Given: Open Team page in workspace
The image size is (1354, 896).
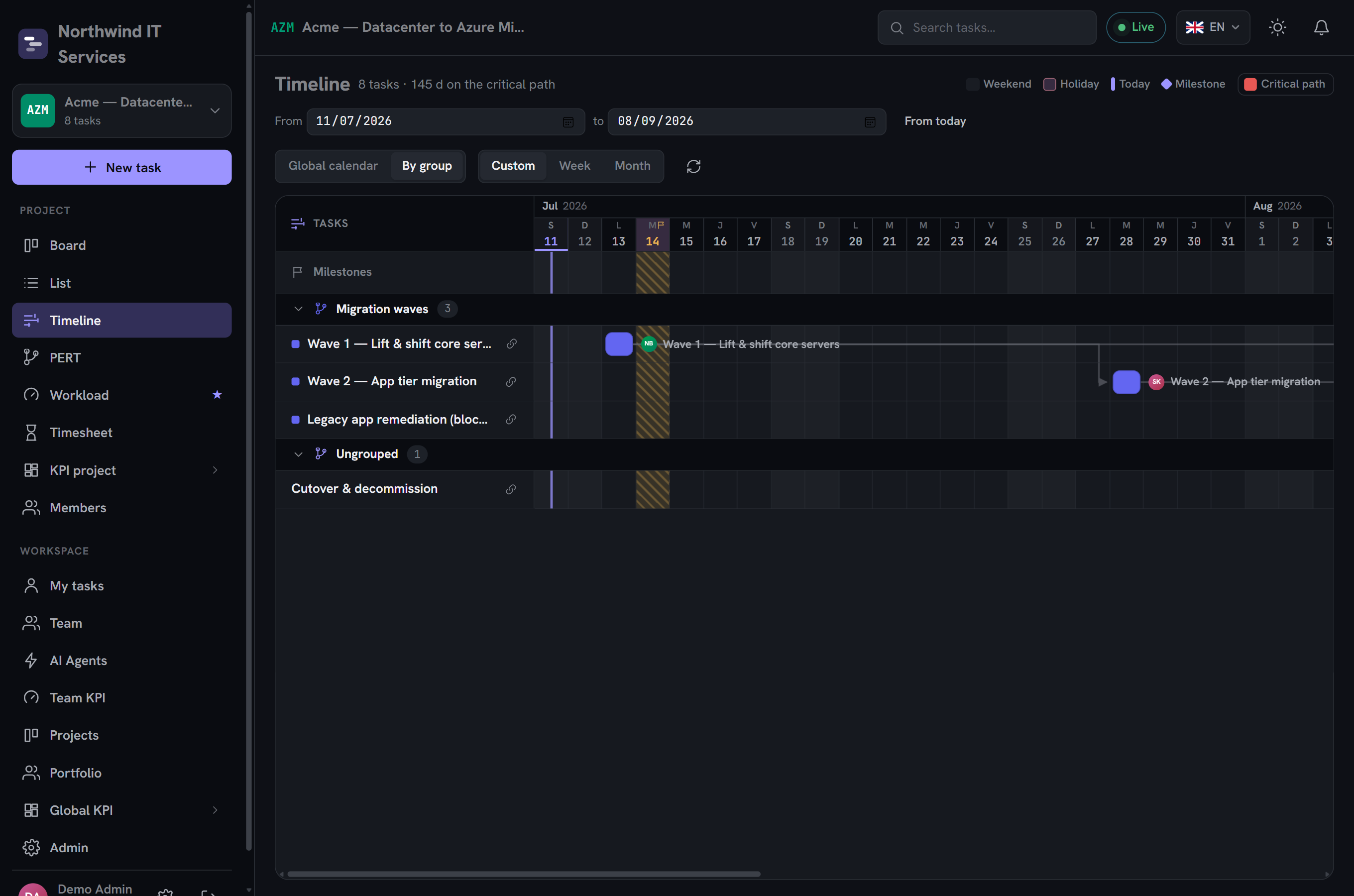Looking at the screenshot, I should pos(121,623).
